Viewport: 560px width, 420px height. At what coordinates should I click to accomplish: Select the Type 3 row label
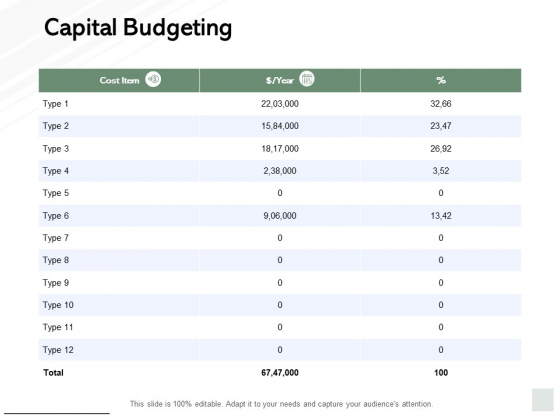coord(56,149)
